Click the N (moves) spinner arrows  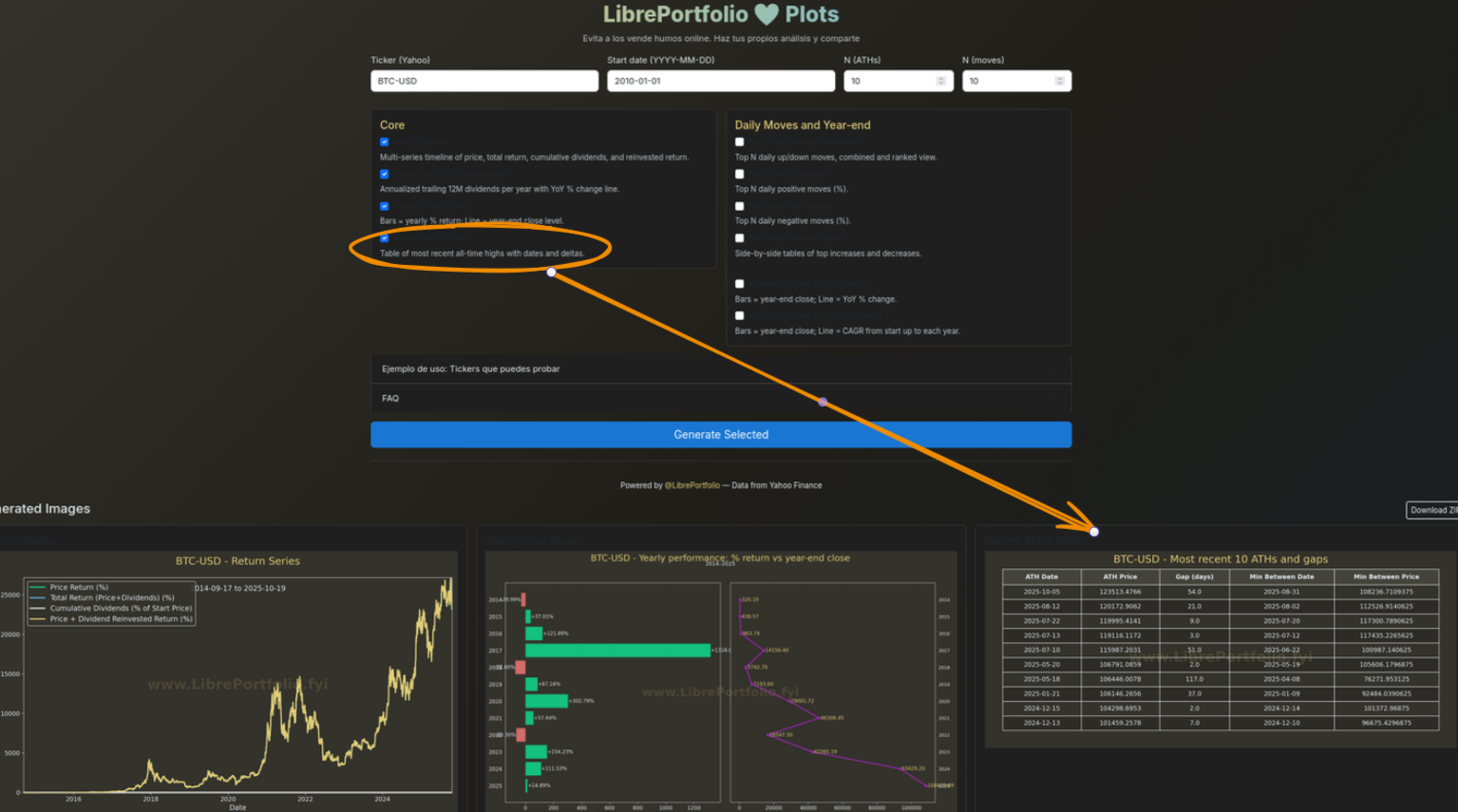1059,82
